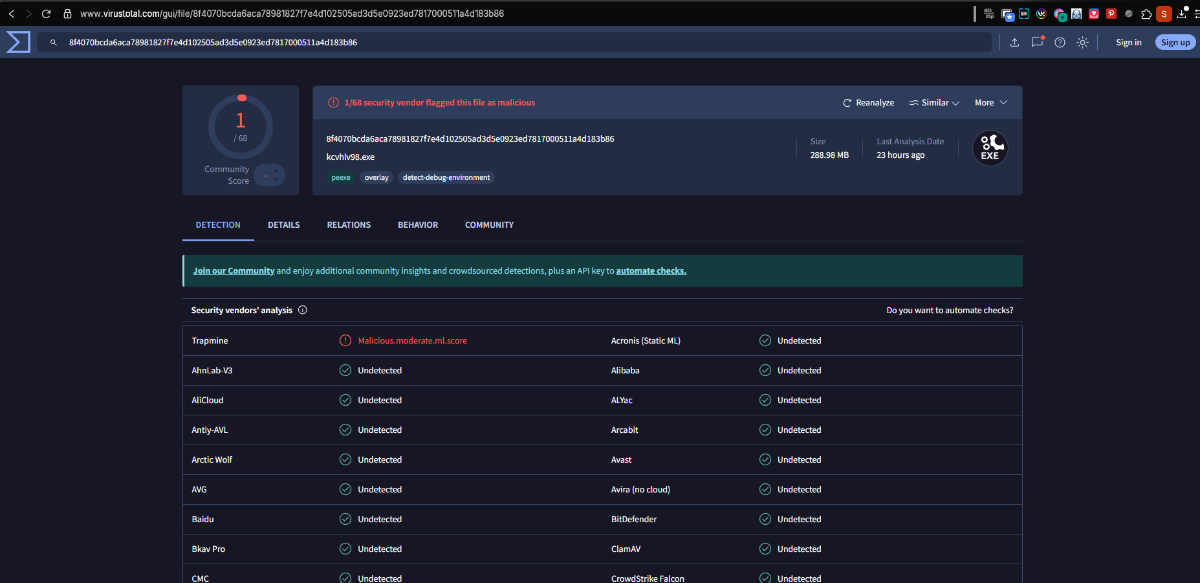Click the EXE file type icon
Viewport: 1200px width, 583px height.
click(x=990, y=148)
